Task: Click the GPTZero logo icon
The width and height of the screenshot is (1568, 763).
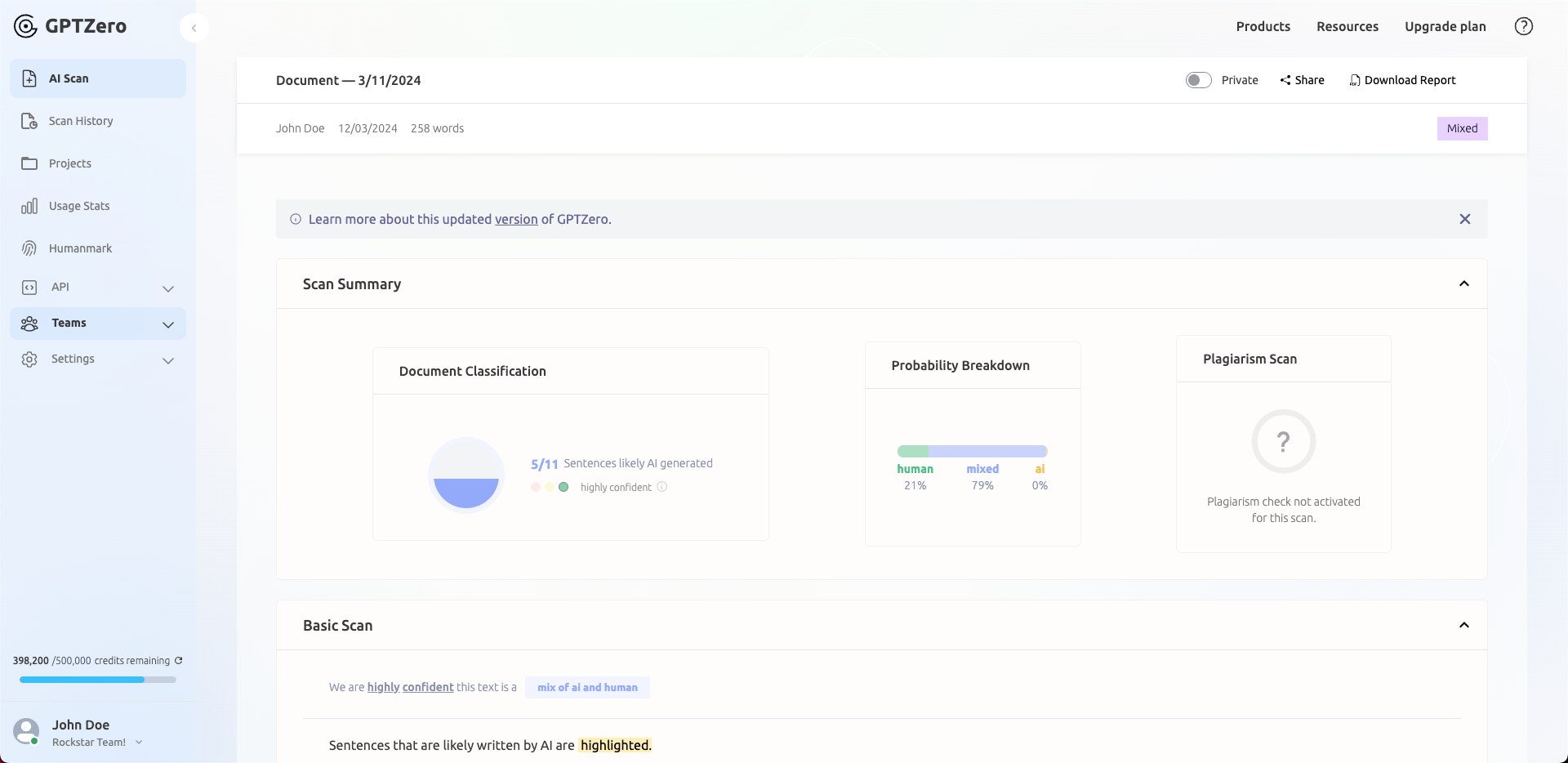Action: click(25, 26)
